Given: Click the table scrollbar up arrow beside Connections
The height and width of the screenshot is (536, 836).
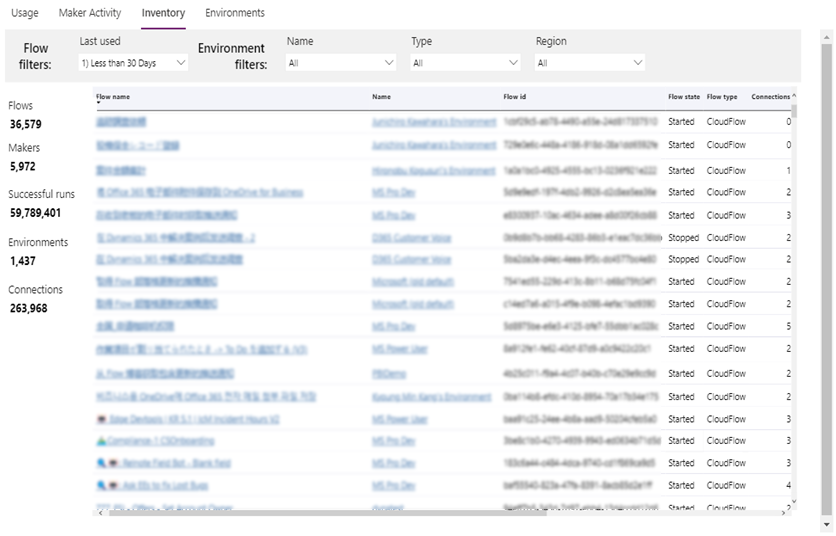Looking at the screenshot, I should [794, 95].
